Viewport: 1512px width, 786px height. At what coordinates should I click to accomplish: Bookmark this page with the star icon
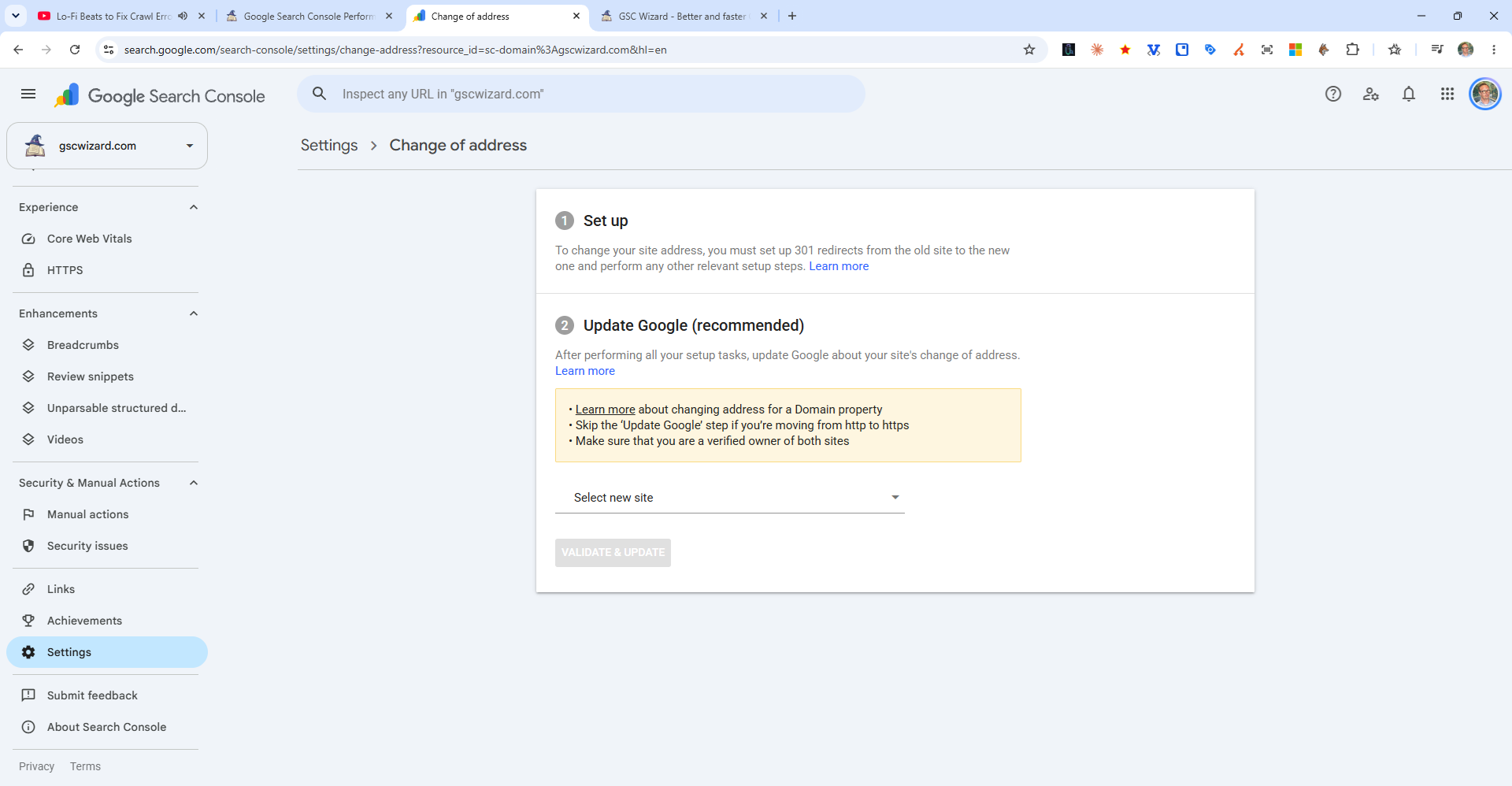[x=1029, y=50]
